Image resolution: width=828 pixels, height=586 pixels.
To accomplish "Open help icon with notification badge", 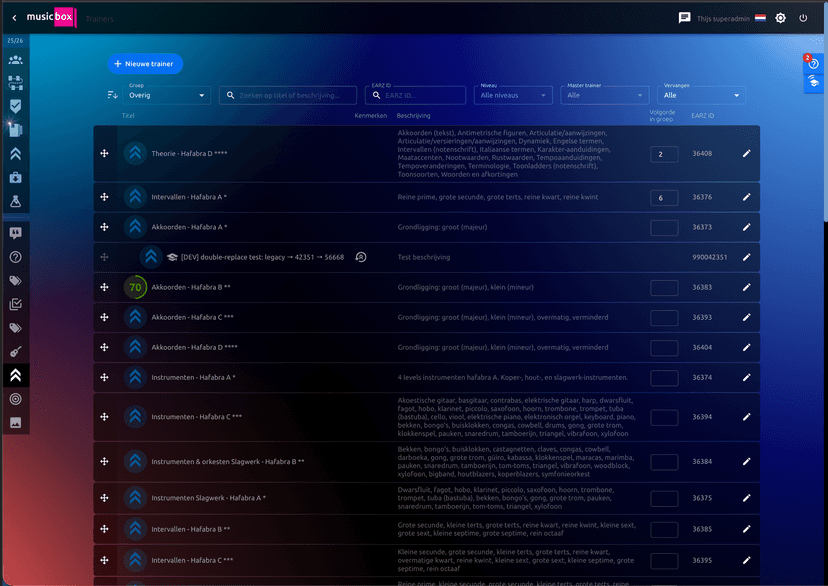I will point(813,63).
